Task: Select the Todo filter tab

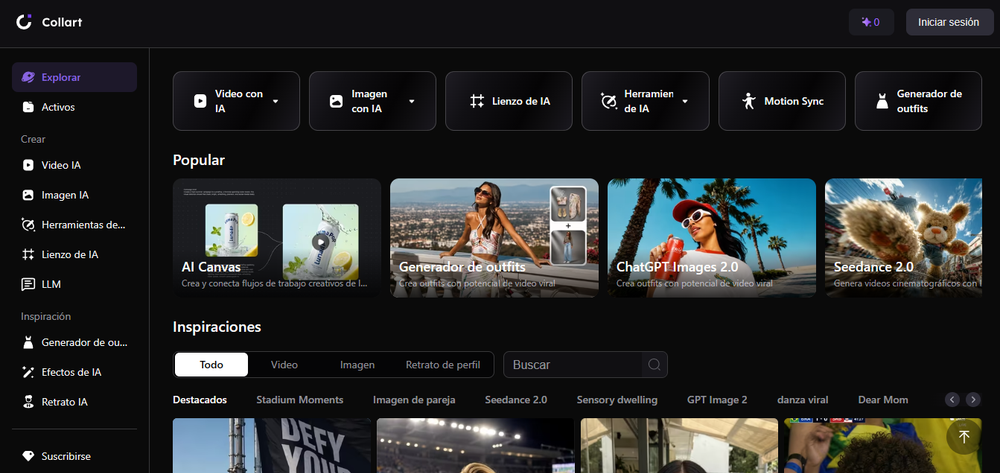Action: click(211, 365)
